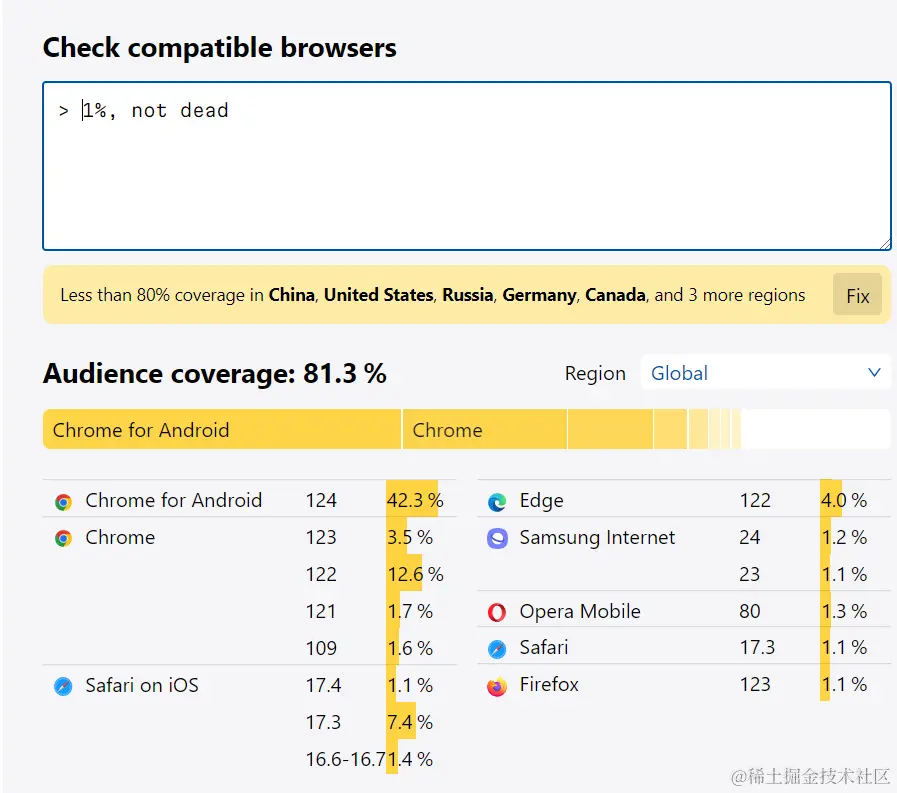Screen dimensions: 897x793
Task: Click Chrome version 121 row
Action: coord(321,612)
